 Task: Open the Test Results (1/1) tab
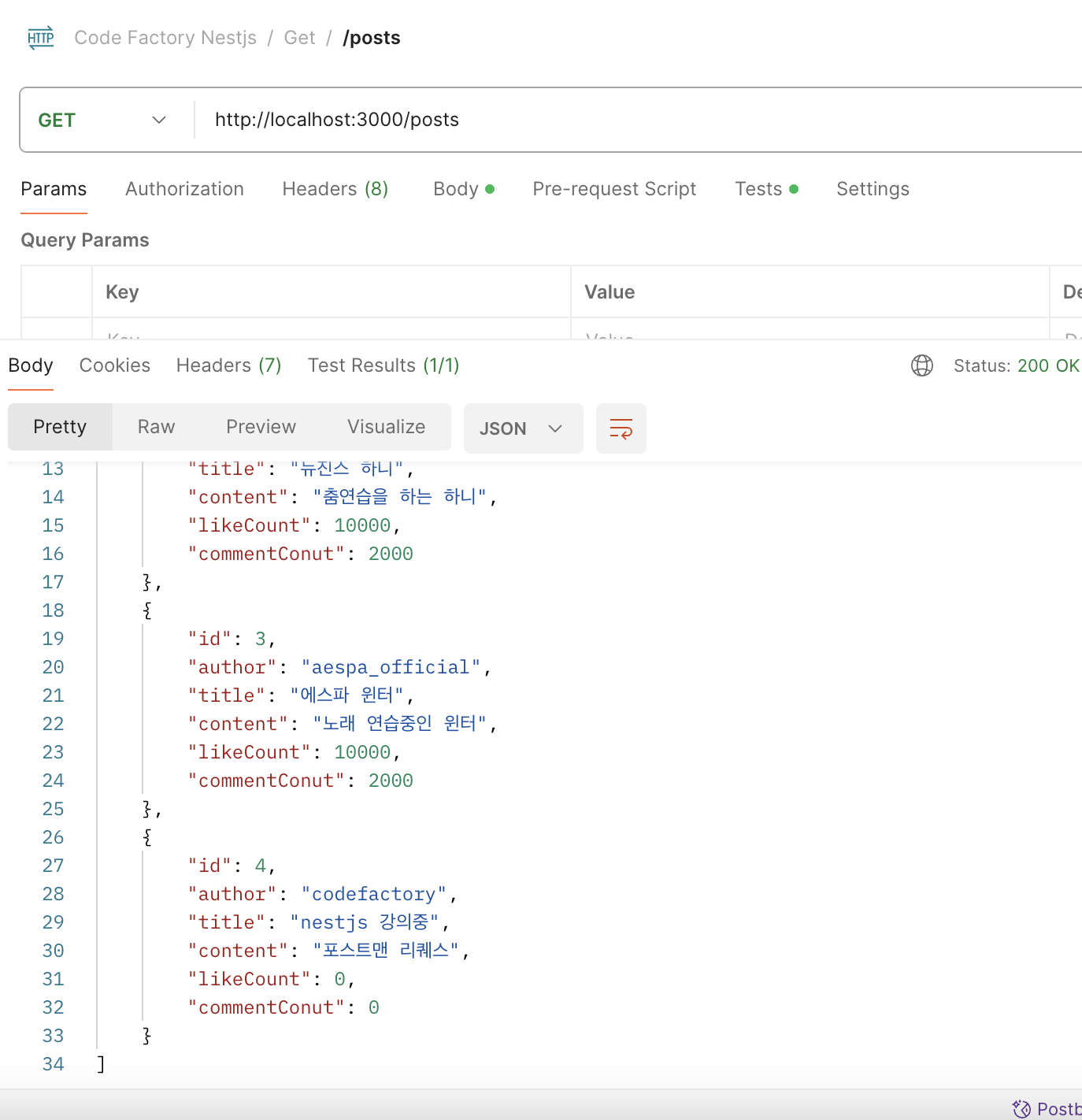384,365
